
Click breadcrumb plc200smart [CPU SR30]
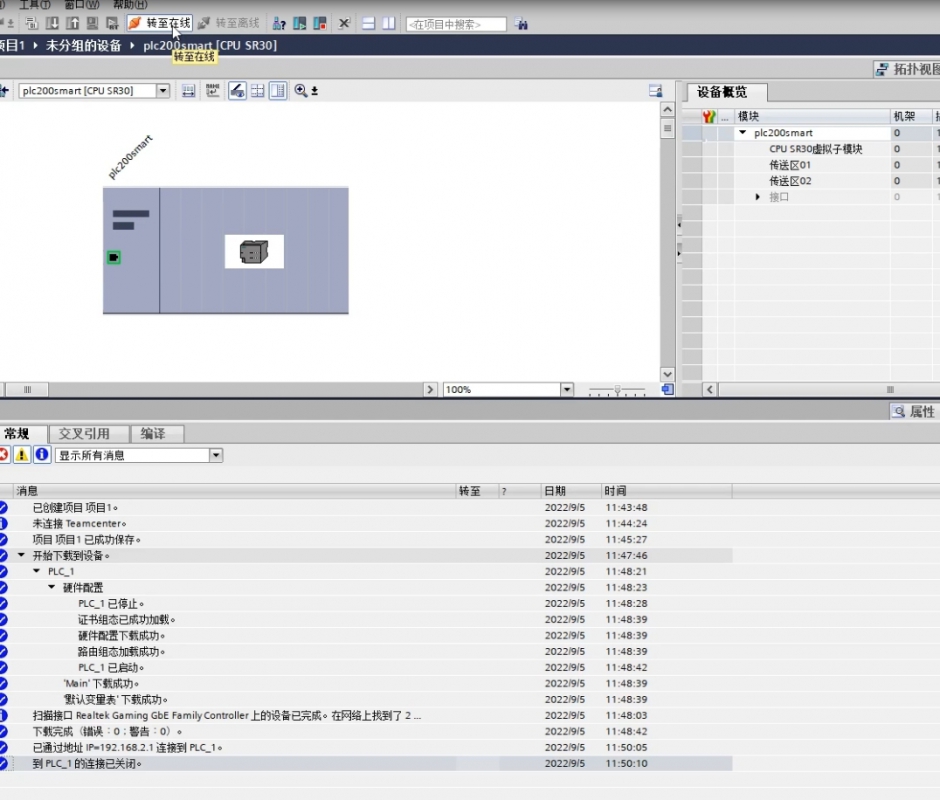[210, 46]
